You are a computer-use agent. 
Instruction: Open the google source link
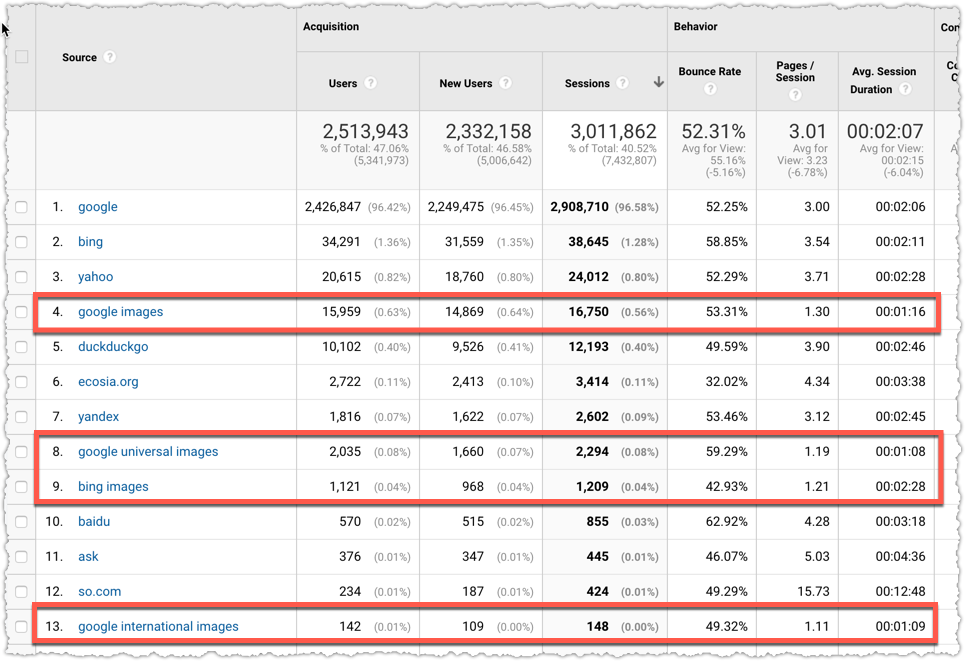coord(98,207)
